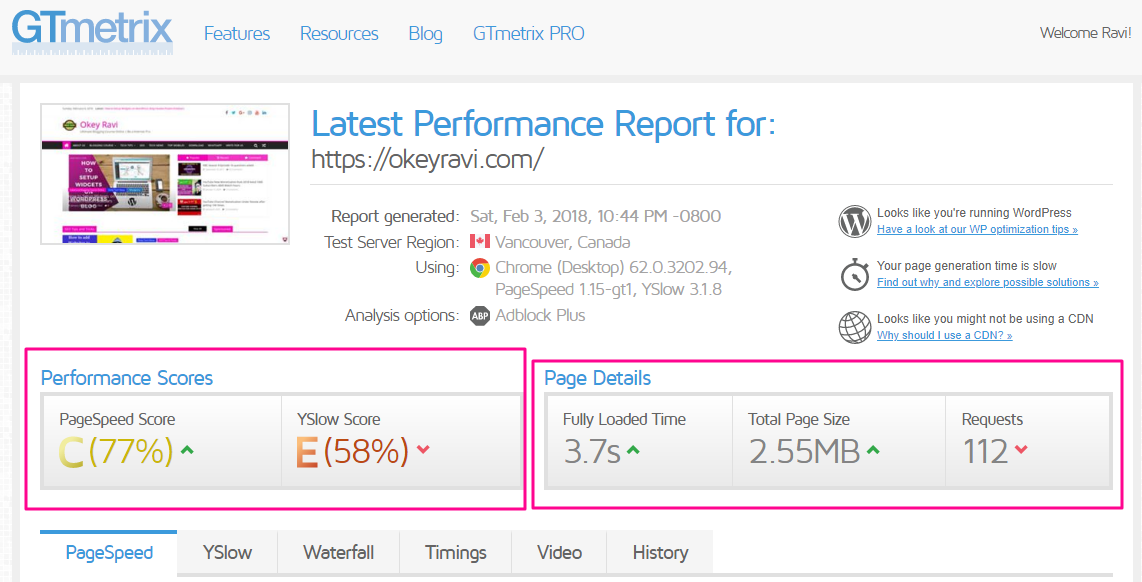Click the report date Sat, Feb 3, 2018
1142x582 pixels.
click(x=596, y=216)
